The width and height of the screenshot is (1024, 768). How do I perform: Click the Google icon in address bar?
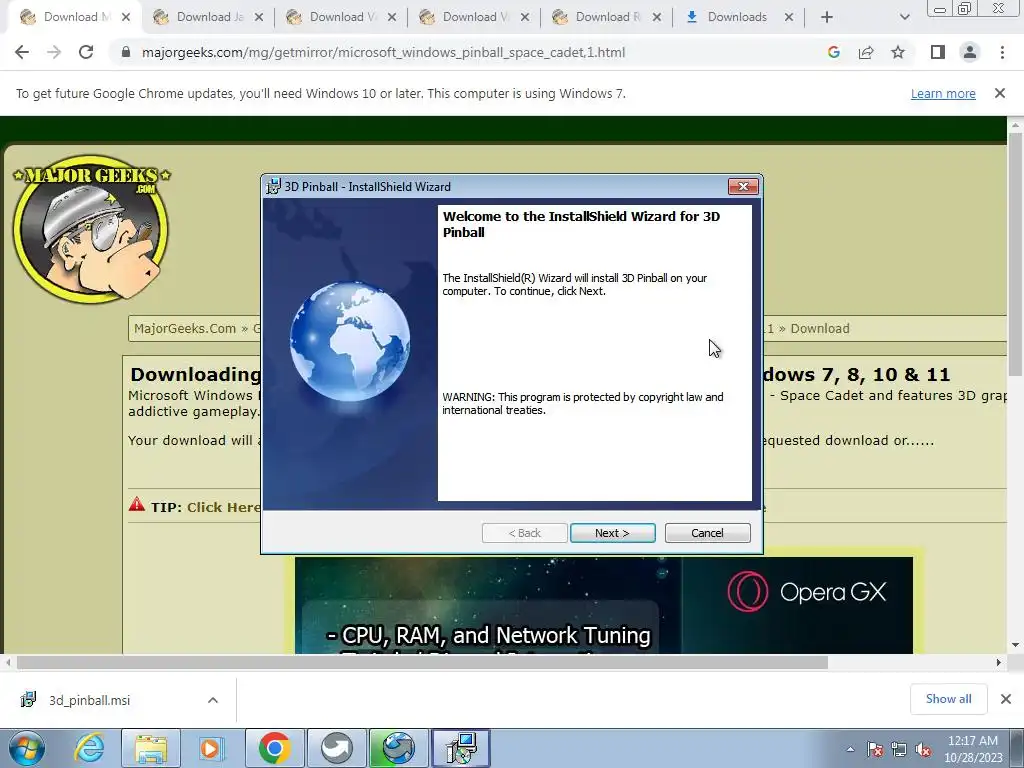point(833,52)
